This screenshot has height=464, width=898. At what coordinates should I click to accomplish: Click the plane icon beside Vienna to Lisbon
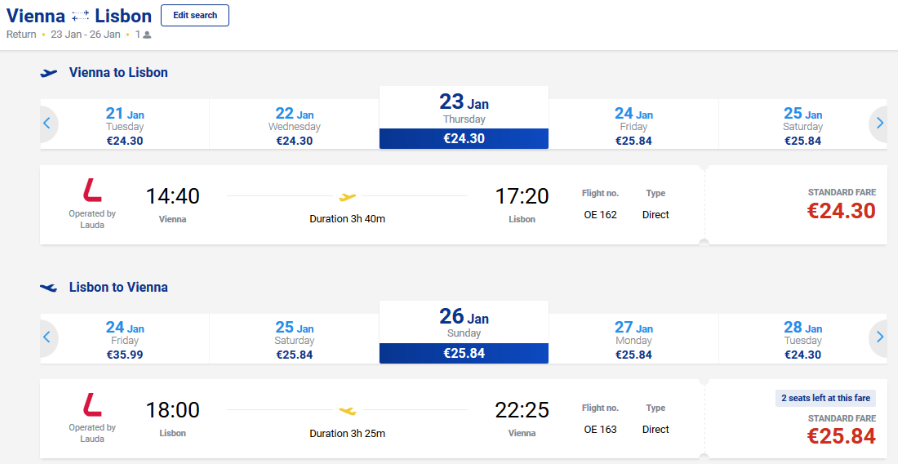point(49,73)
